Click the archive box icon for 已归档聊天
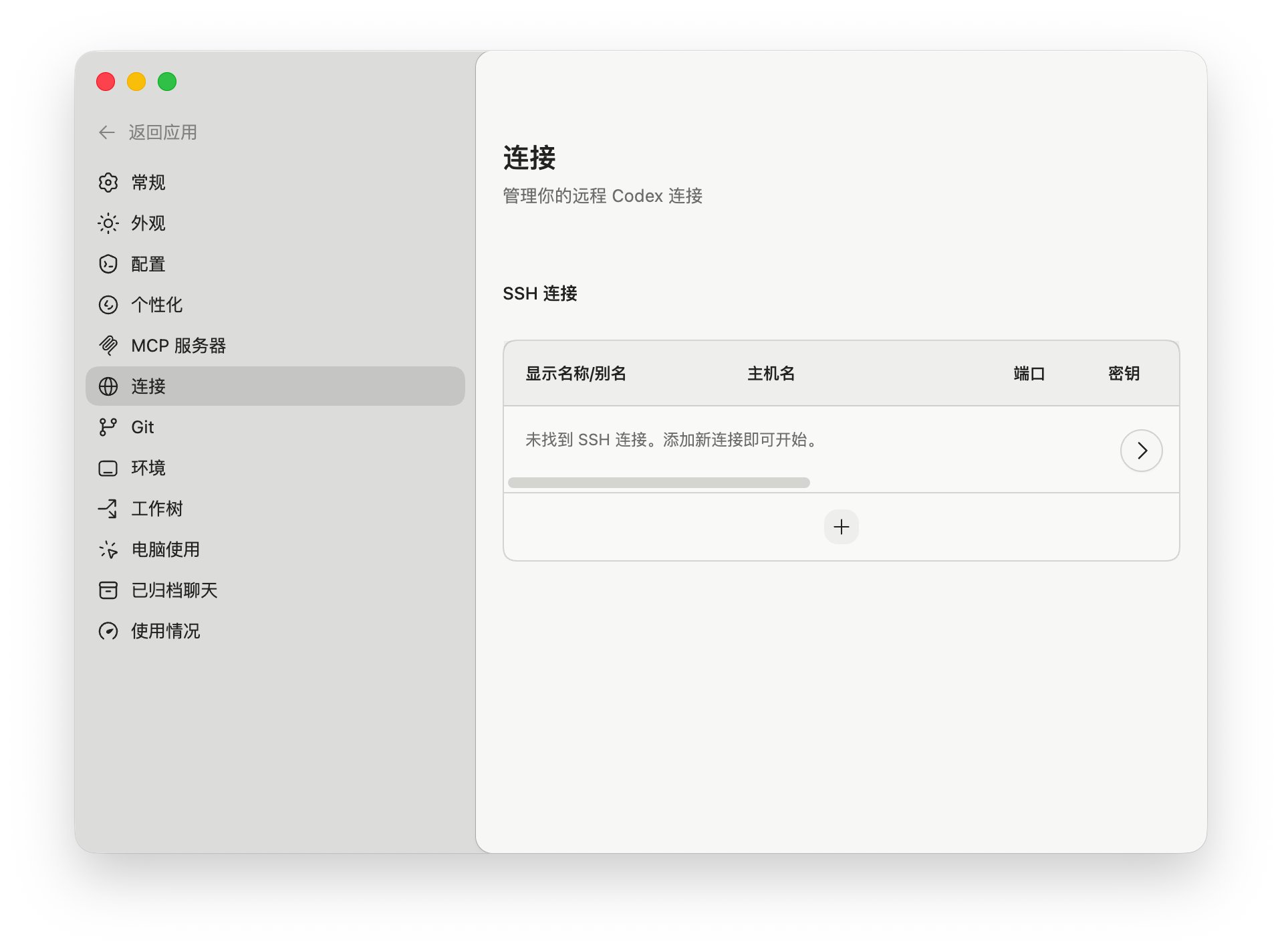 [108, 590]
